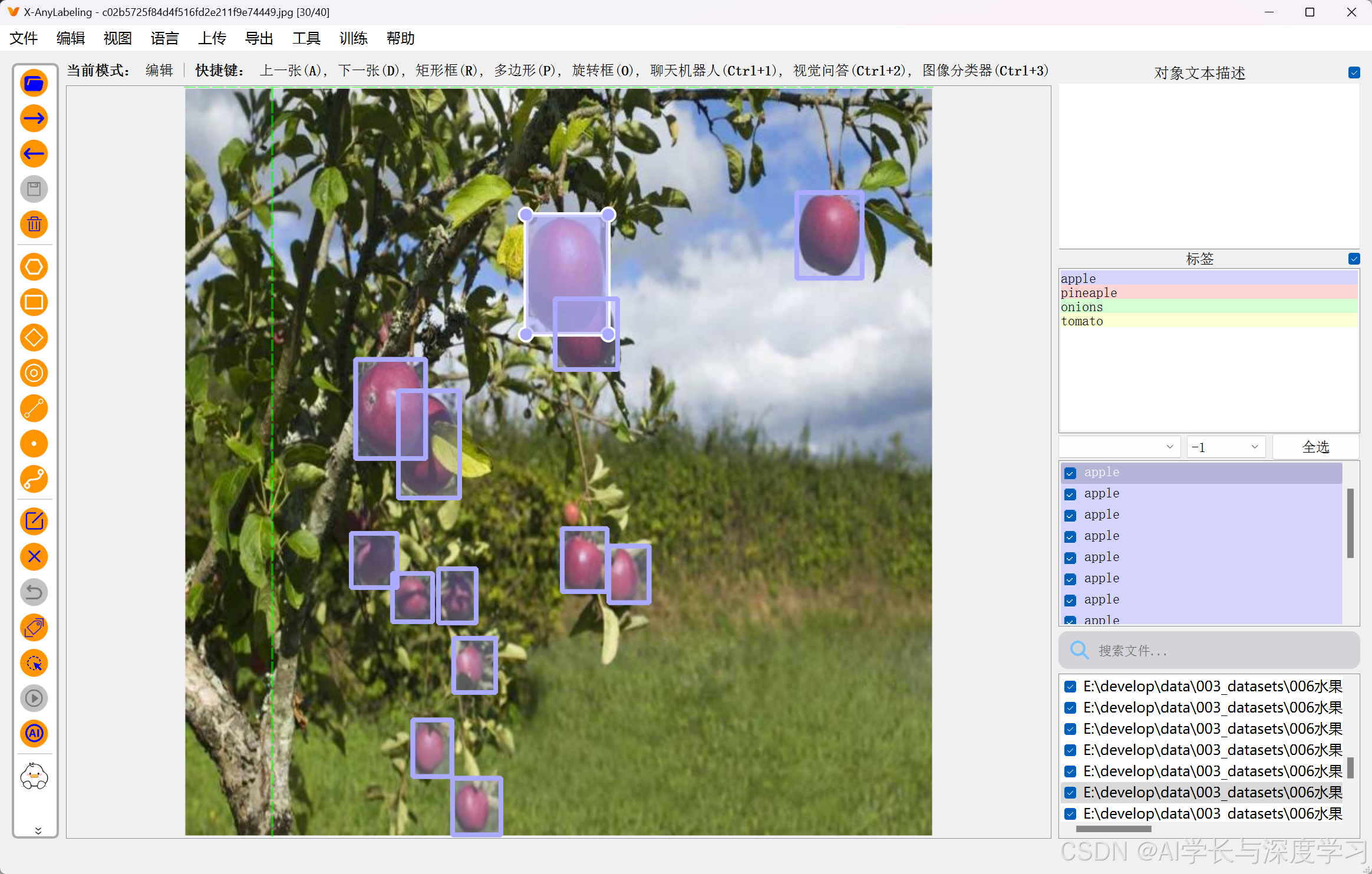
Task: Click the open folder icon
Action: tap(34, 83)
